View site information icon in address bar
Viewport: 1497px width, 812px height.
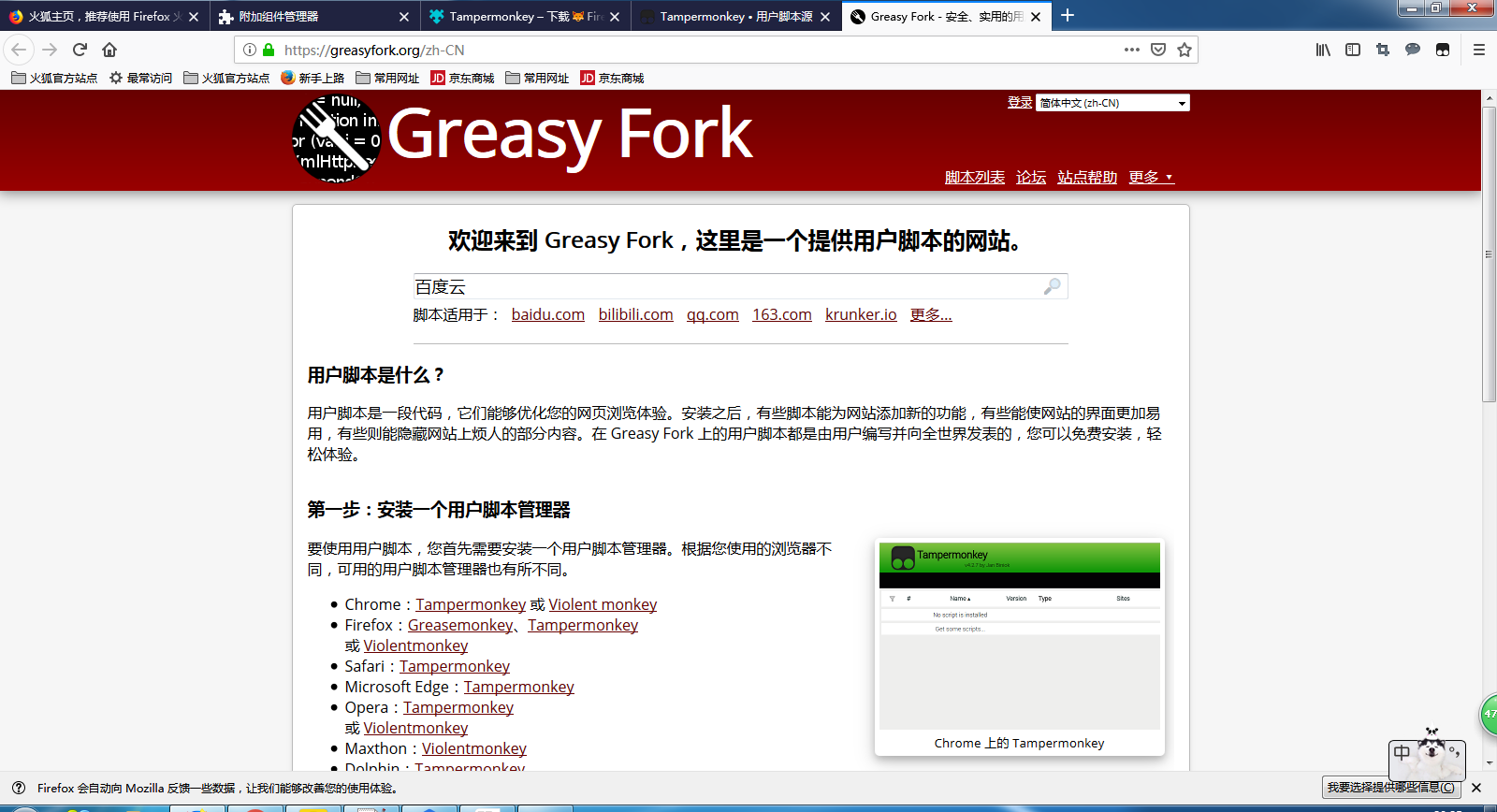pyautogui.click(x=250, y=50)
